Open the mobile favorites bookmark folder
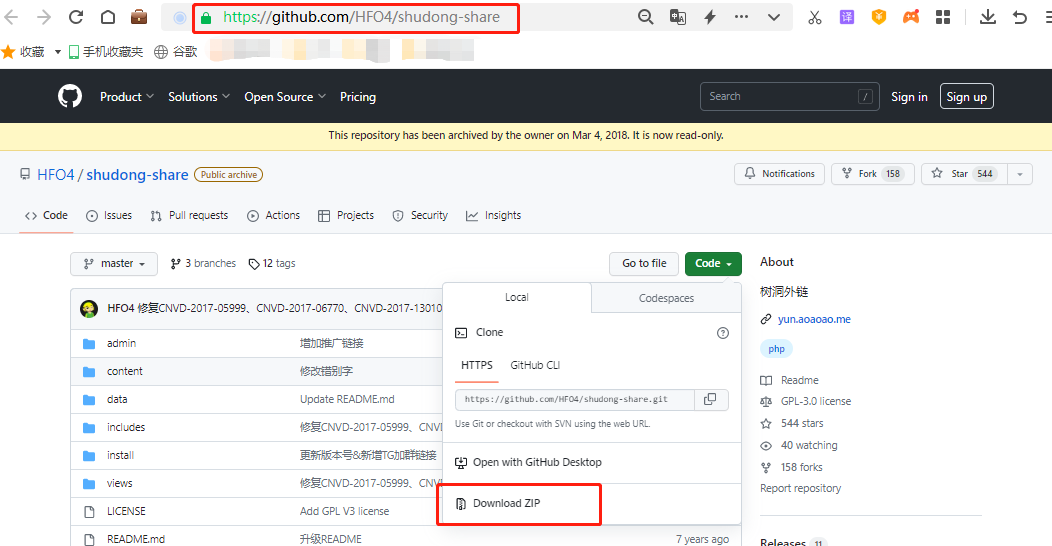Viewport: 1052px width, 546px height. (106, 52)
